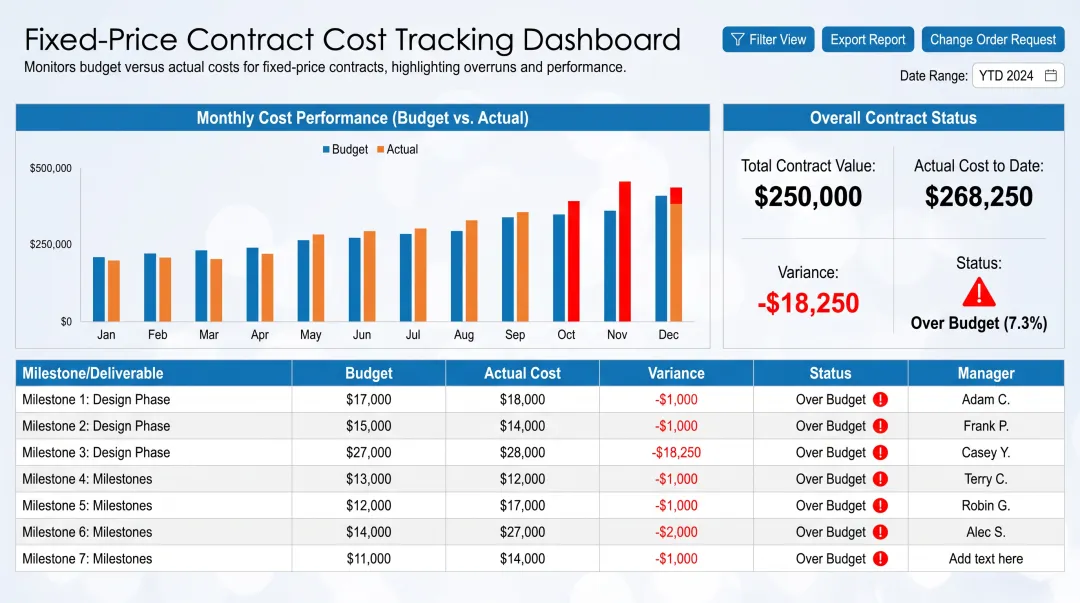
Task: Click the Export Report button
Action: pos(868,39)
